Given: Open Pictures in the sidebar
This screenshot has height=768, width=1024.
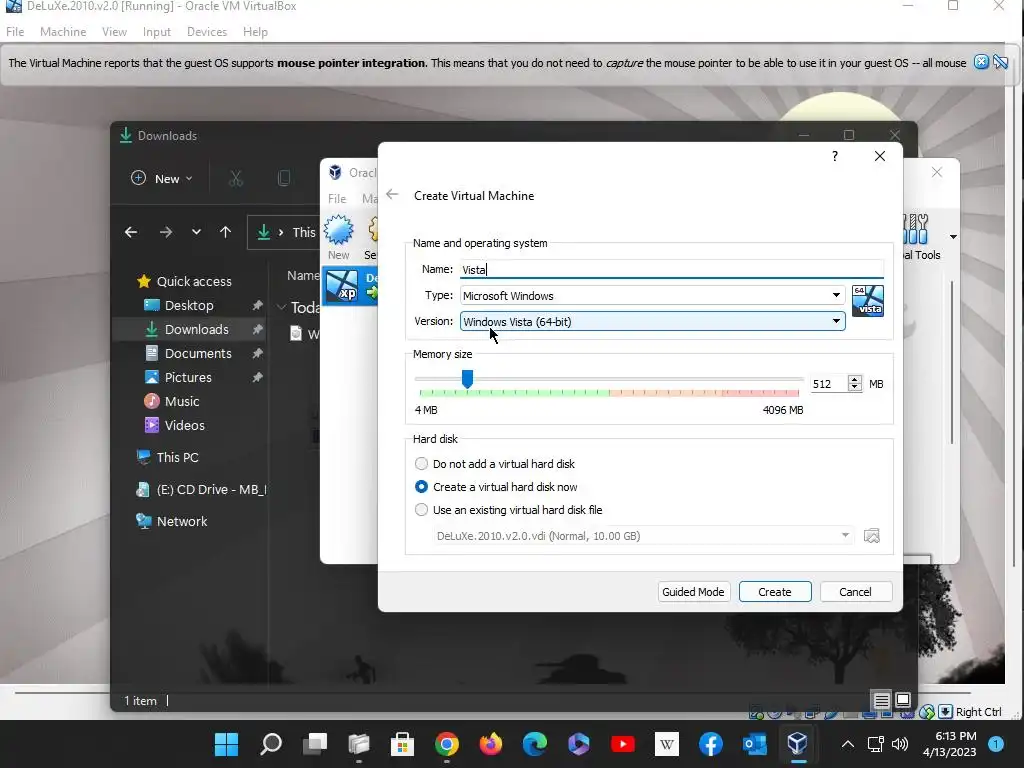Looking at the screenshot, I should click(x=188, y=377).
